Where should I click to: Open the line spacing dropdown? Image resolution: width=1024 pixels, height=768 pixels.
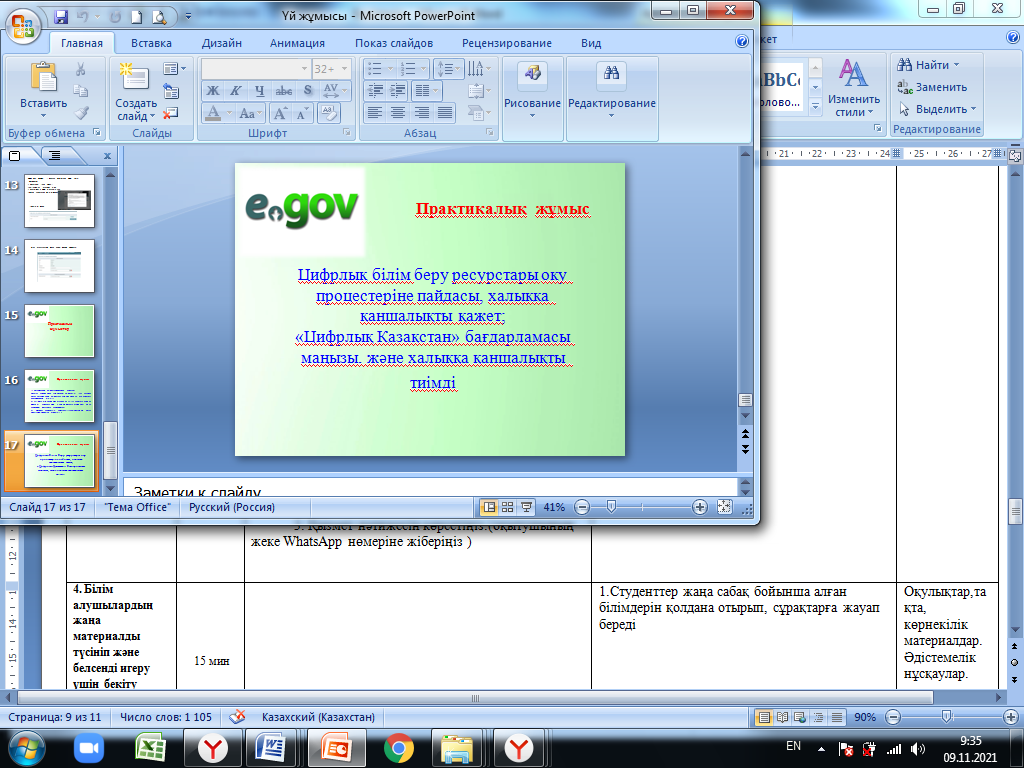click(x=449, y=69)
